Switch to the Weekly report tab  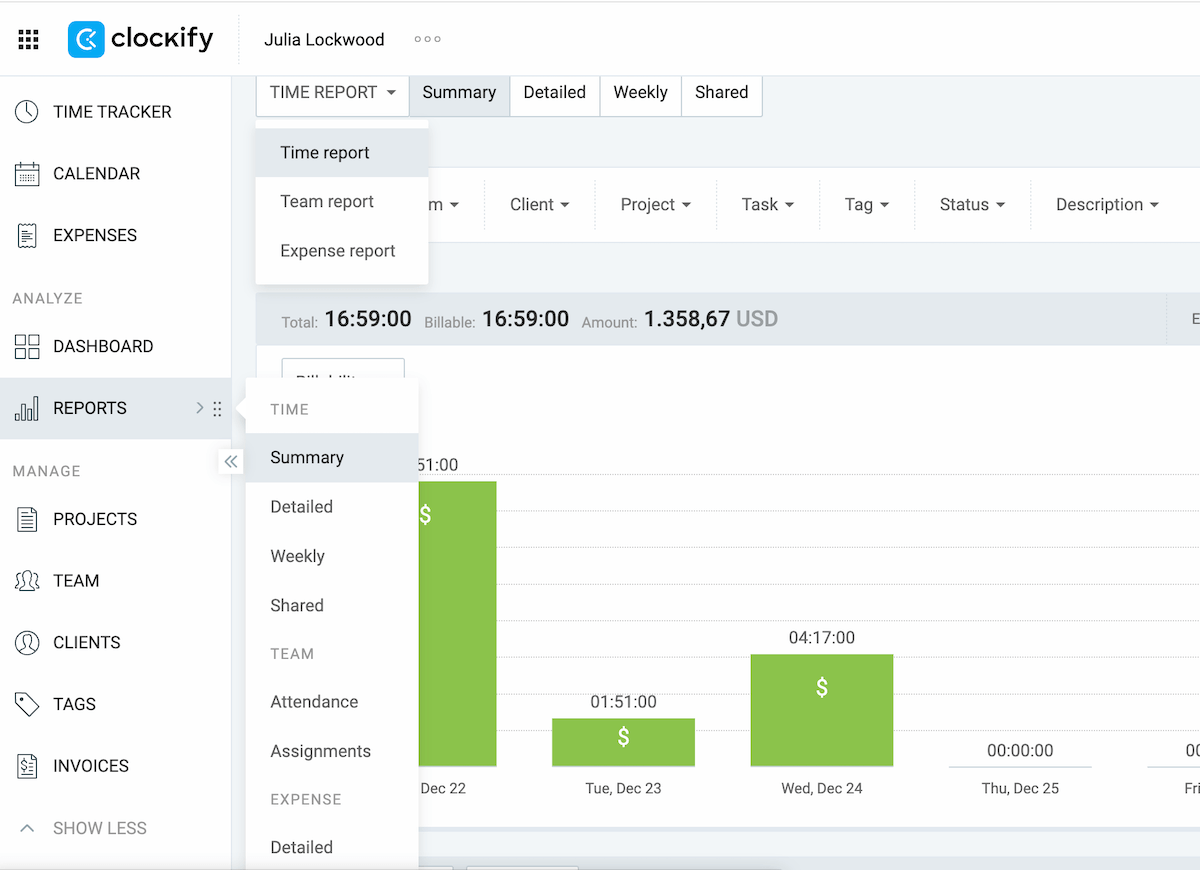coord(640,92)
